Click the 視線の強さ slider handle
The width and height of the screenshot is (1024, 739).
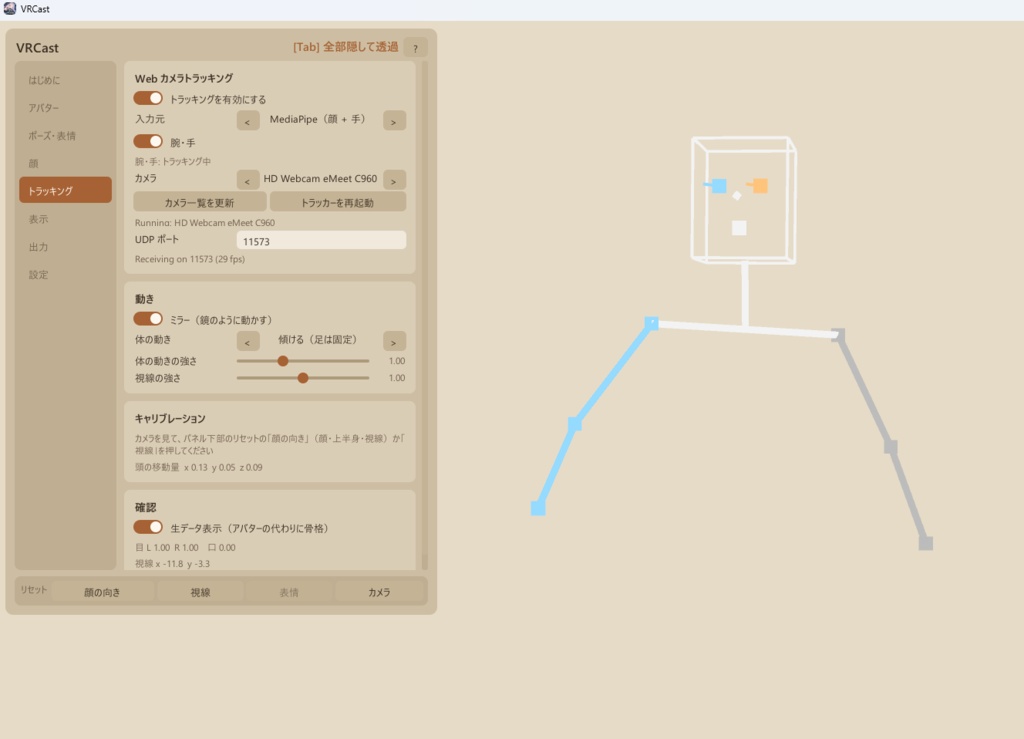coord(303,378)
